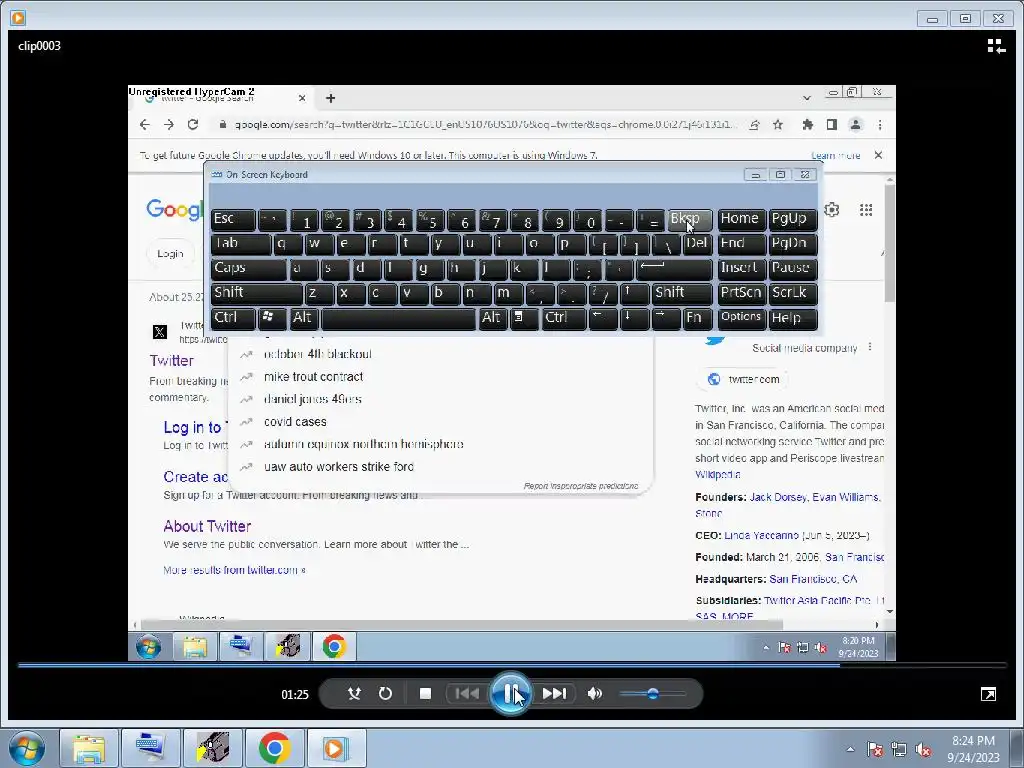Open the twitter.com chip in knowledge panel

(744, 379)
